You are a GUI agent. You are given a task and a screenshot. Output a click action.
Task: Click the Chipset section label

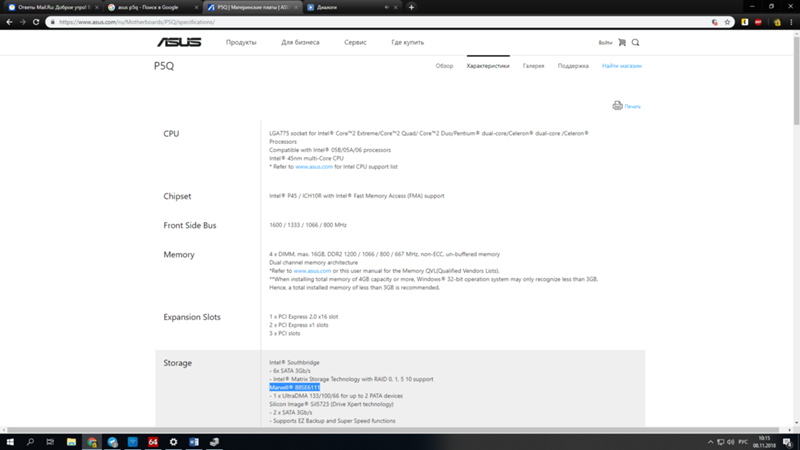[x=177, y=196]
